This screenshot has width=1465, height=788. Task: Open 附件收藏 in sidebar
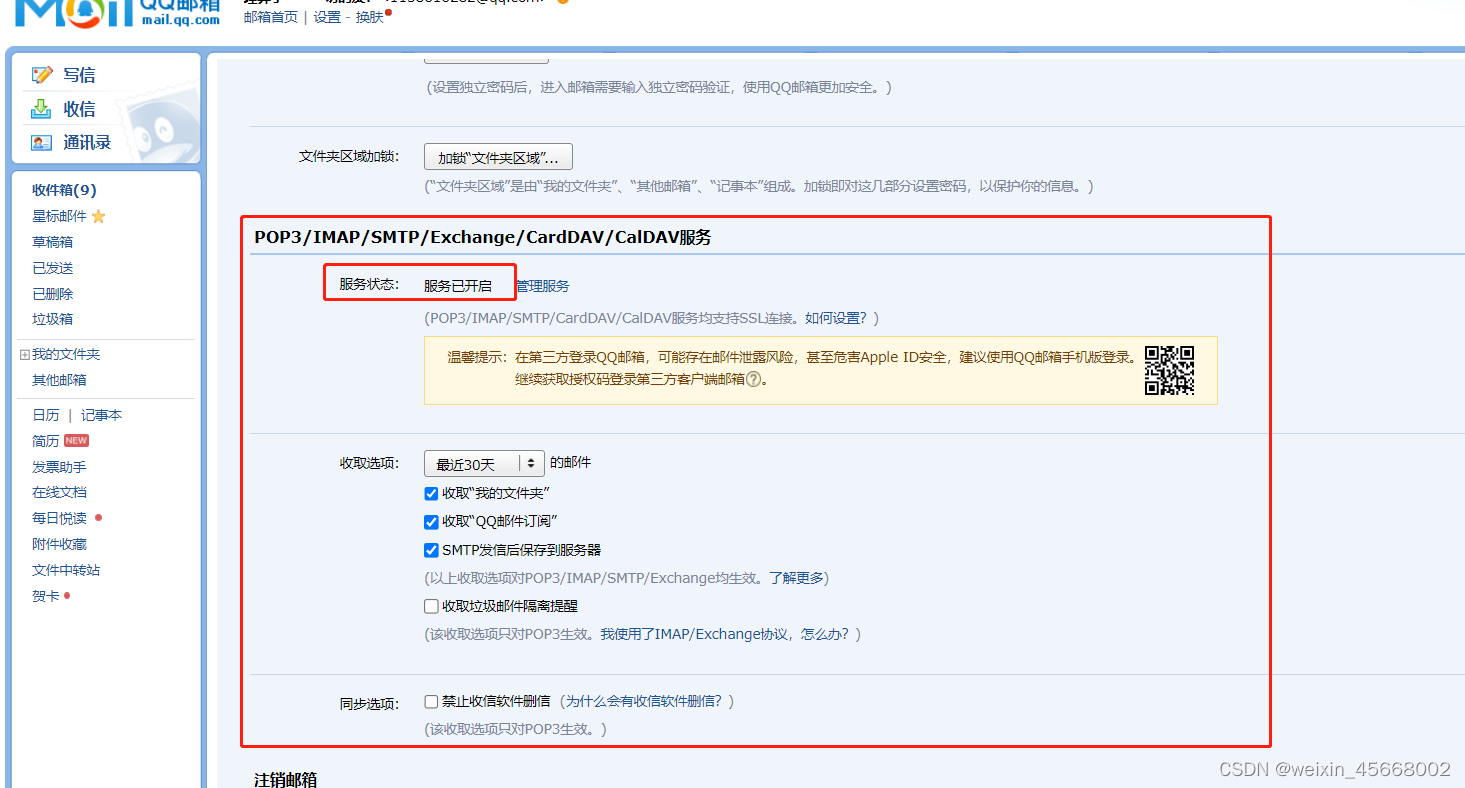[59, 544]
